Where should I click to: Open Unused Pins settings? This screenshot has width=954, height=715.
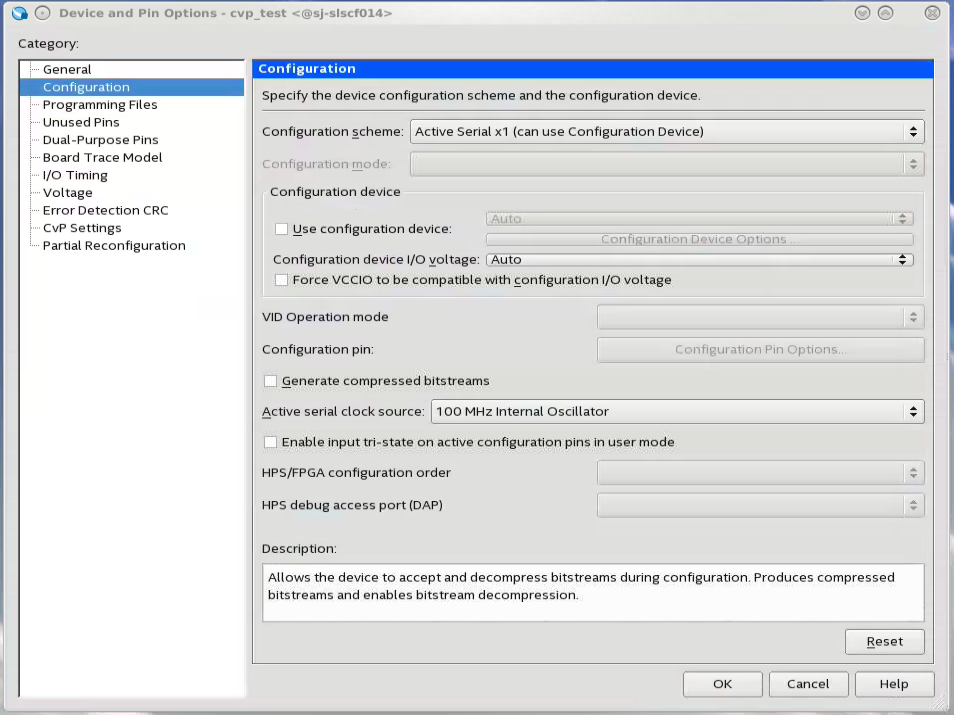[81, 122]
